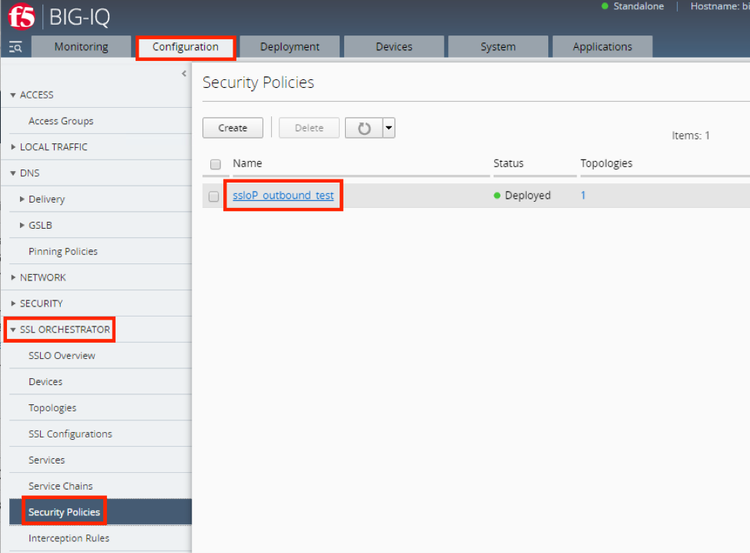Open the global search menu icon
Screen dimensions: 750x553
(x=15, y=47)
